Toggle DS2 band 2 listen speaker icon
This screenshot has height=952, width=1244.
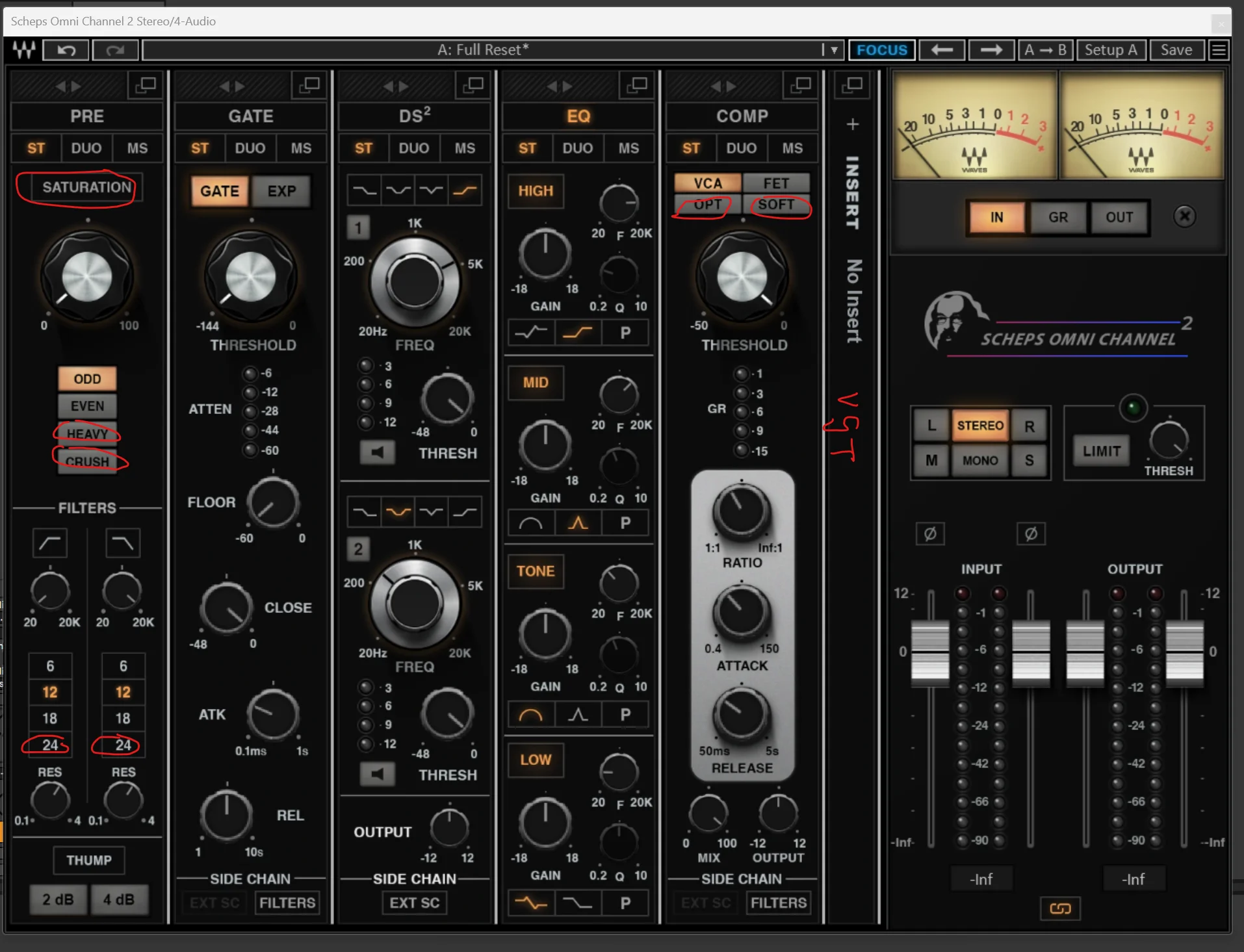(377, 773)
